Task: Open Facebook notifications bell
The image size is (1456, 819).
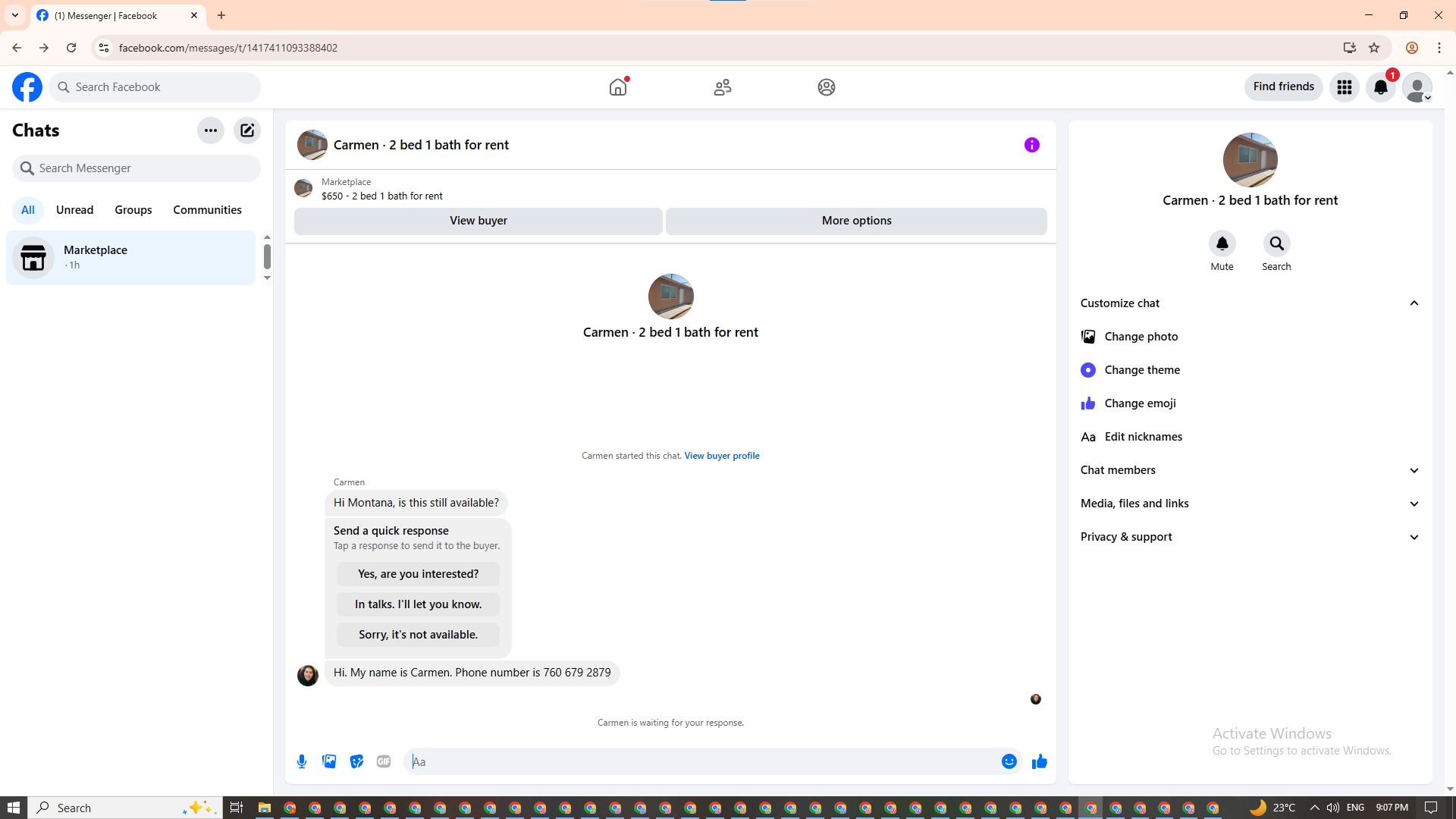Action: coord(1380,87)
